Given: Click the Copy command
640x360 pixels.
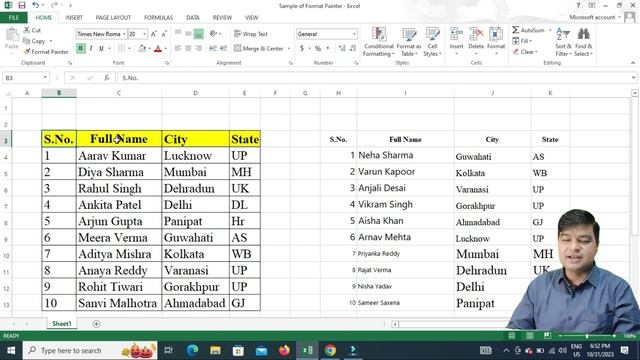Looking at the screenshot, I should 34,41.
